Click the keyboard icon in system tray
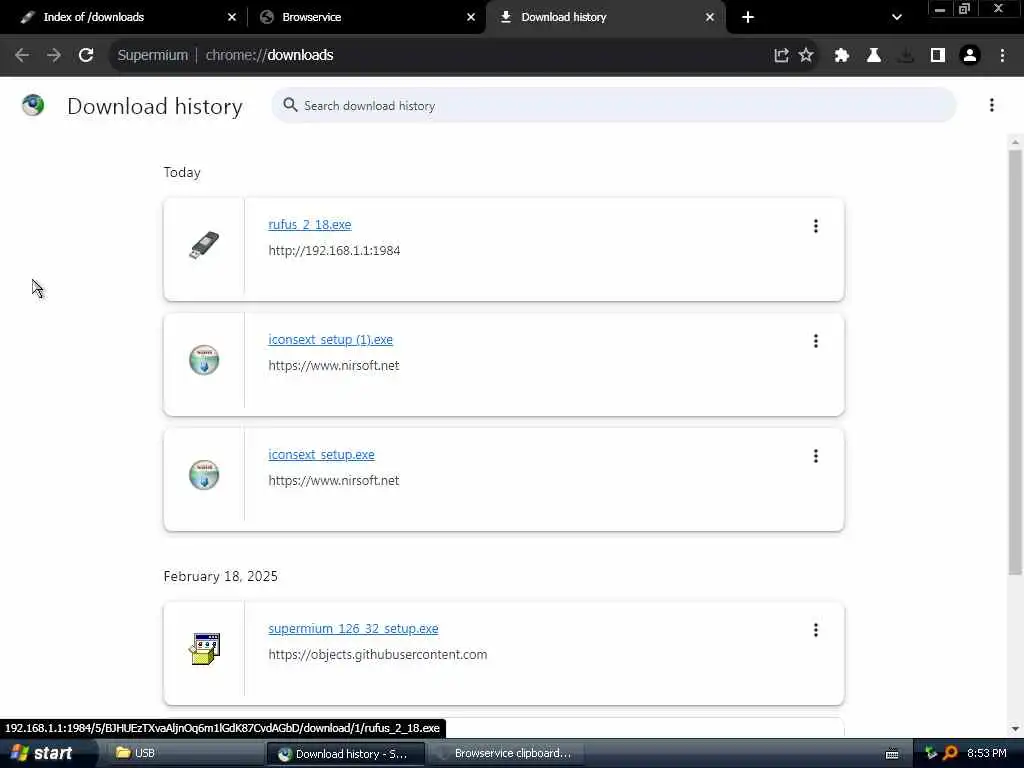The width and height of the screenshot is (1024, 768). pyautogui.click(x=891, y=754)
